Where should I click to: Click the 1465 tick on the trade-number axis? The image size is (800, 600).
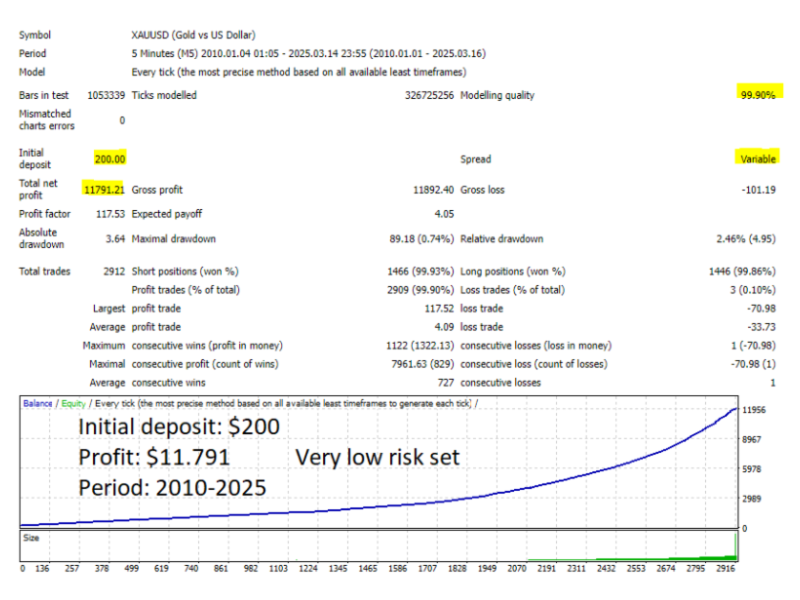pos(367,567)
